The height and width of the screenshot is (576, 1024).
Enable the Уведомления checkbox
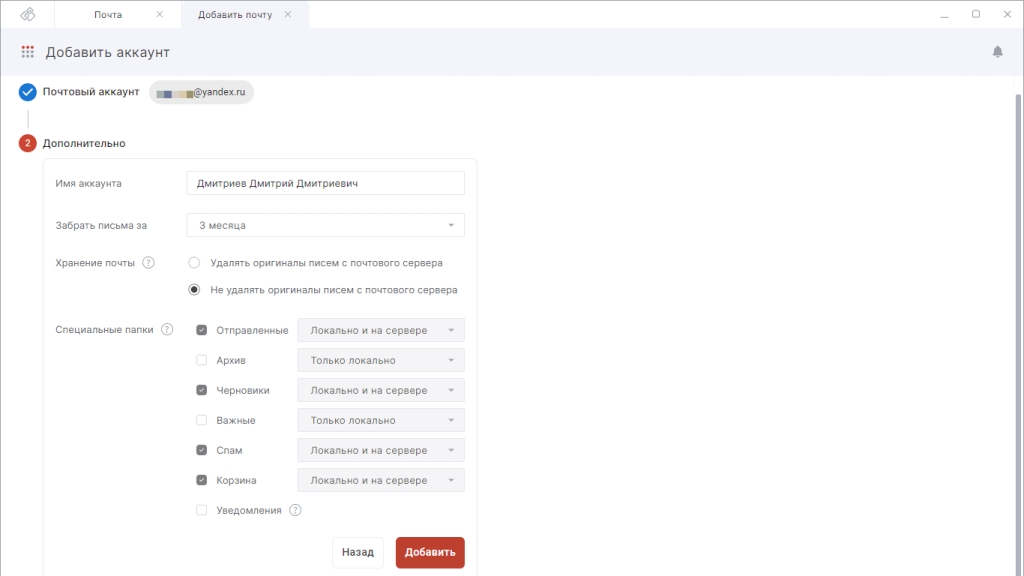pos(202,510)
